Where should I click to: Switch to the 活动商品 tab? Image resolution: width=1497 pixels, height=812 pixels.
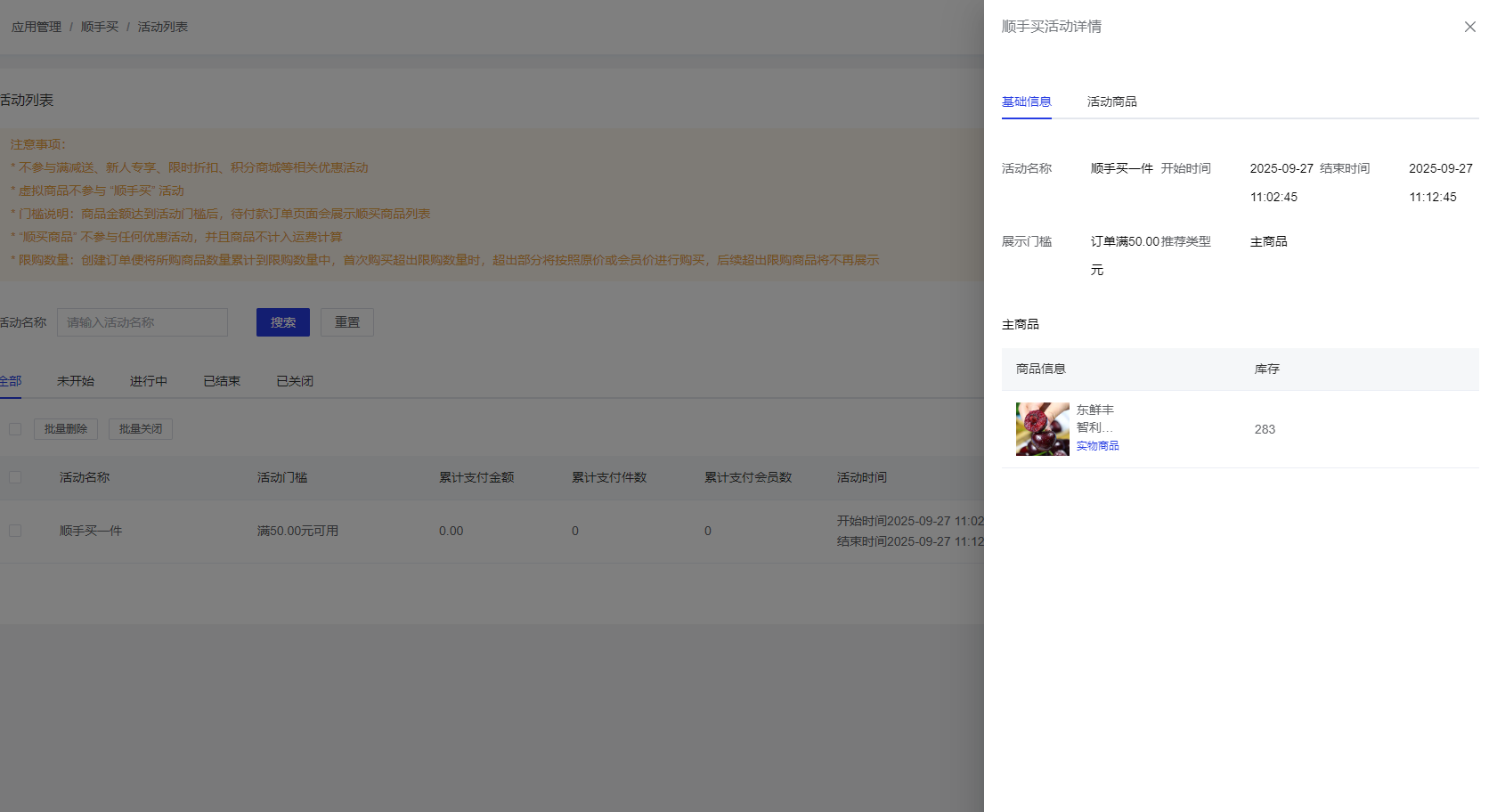[1111, 101]
